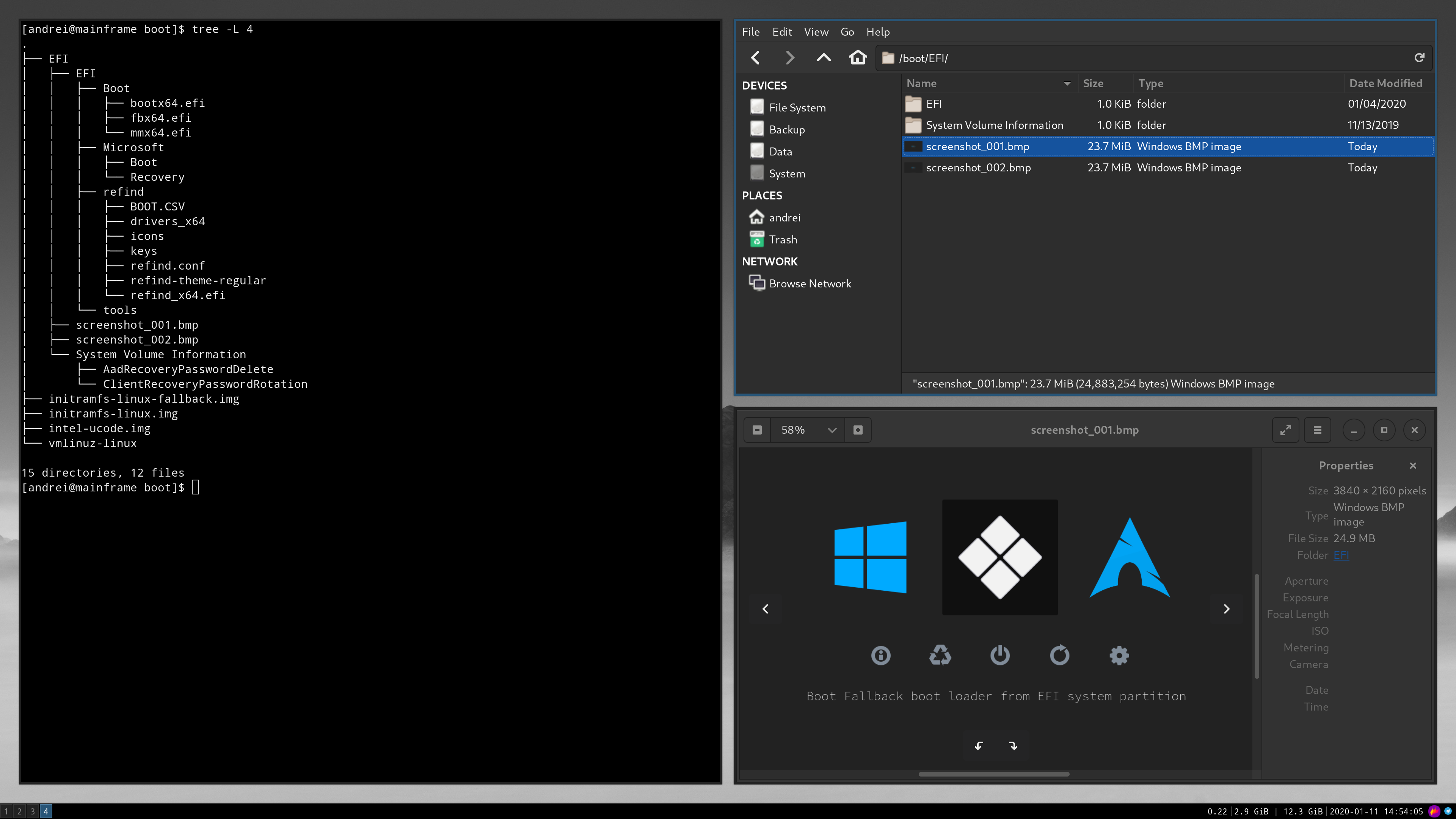This screenshot has width=1456, height=819.
Task: Select System Volume Information folder
Action: tap(1168, 125)
